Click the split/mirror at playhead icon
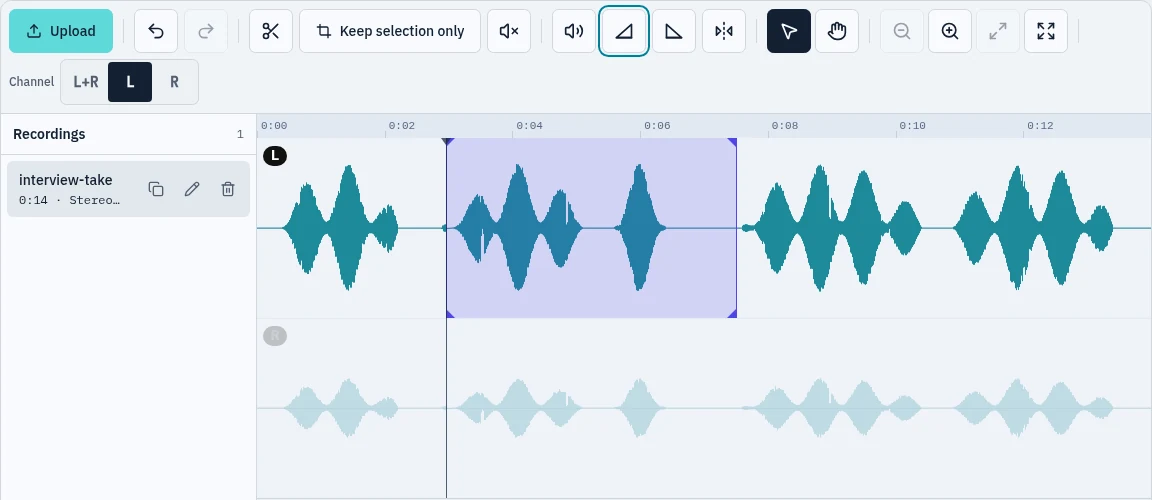Viewport: 1152px width, 500px height. click(724, 31)
